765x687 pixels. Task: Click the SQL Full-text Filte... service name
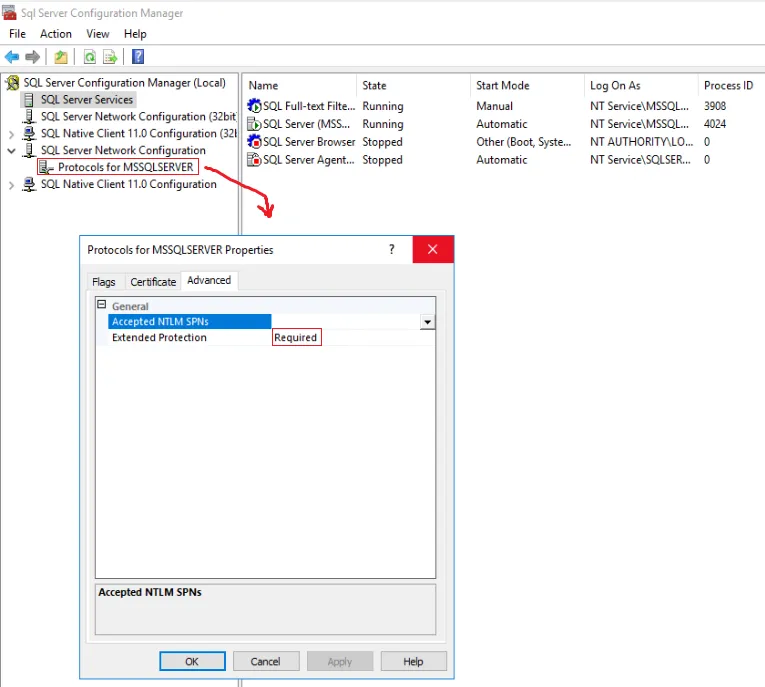[x=309, y=106]
